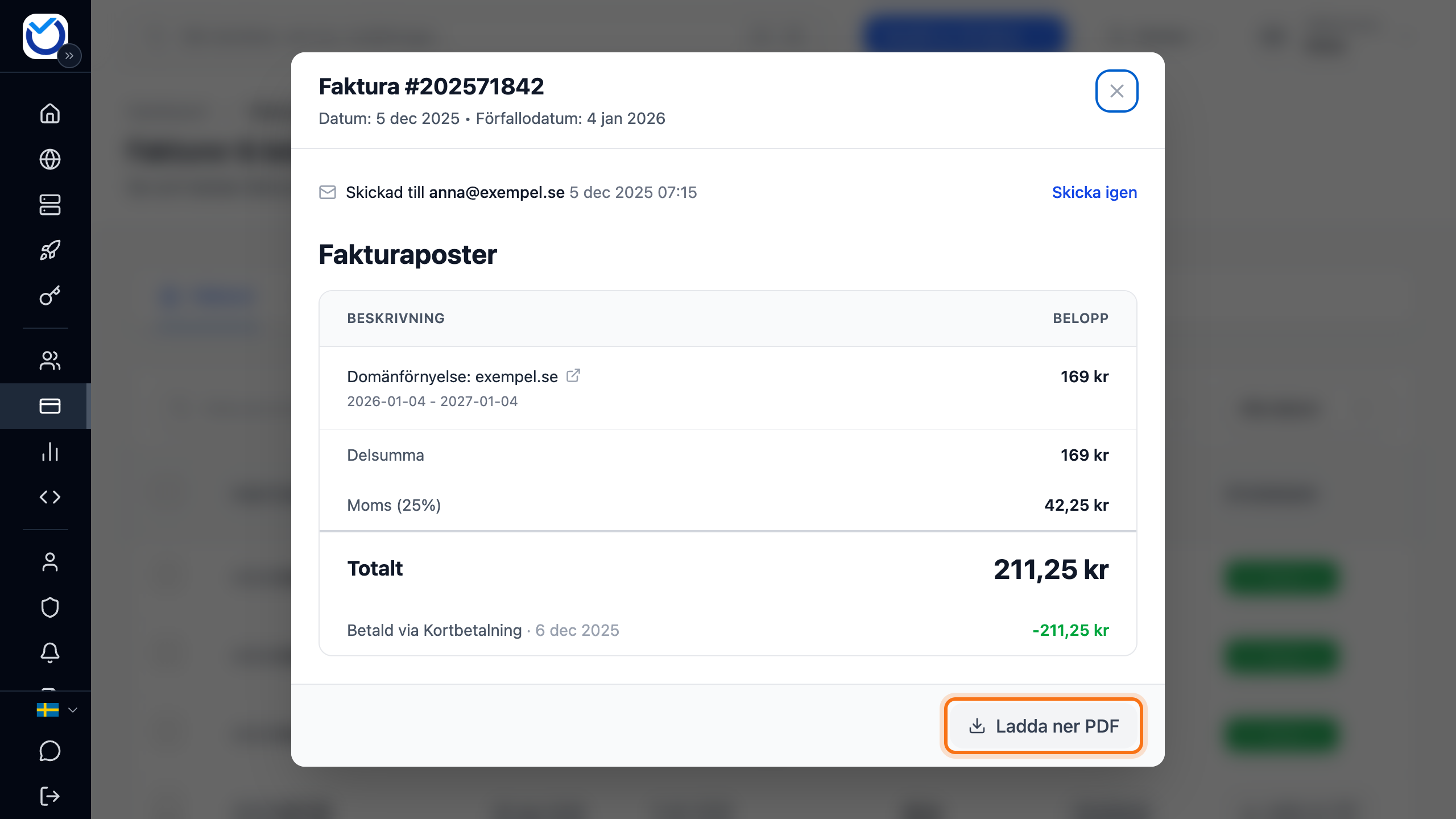This screenshot has width=1456, height=819.
Task: Click the Totalt amount 211,25 kr
Action: (x=1050, y=569)
